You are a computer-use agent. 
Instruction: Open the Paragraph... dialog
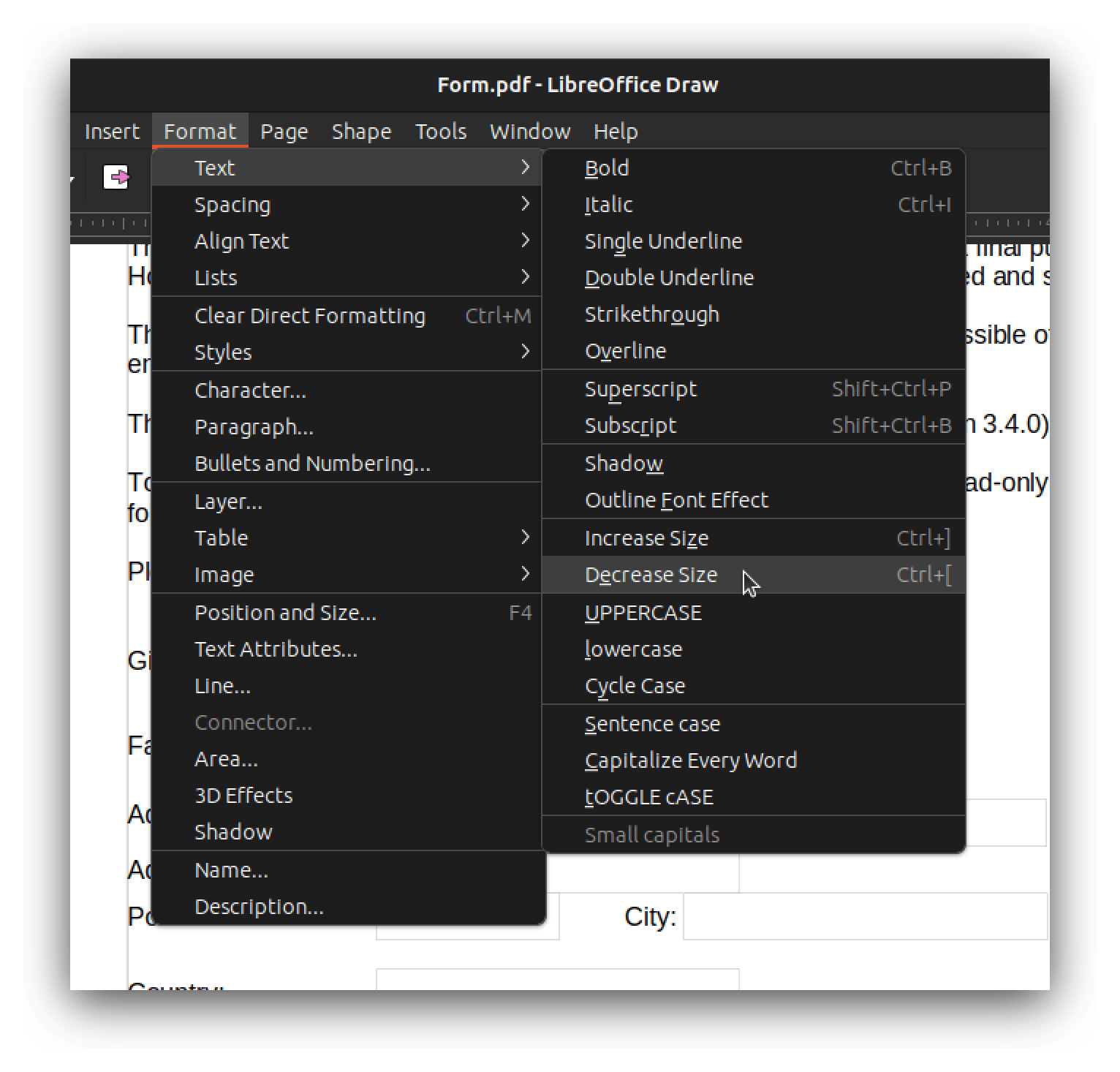(x=347, y=427)
